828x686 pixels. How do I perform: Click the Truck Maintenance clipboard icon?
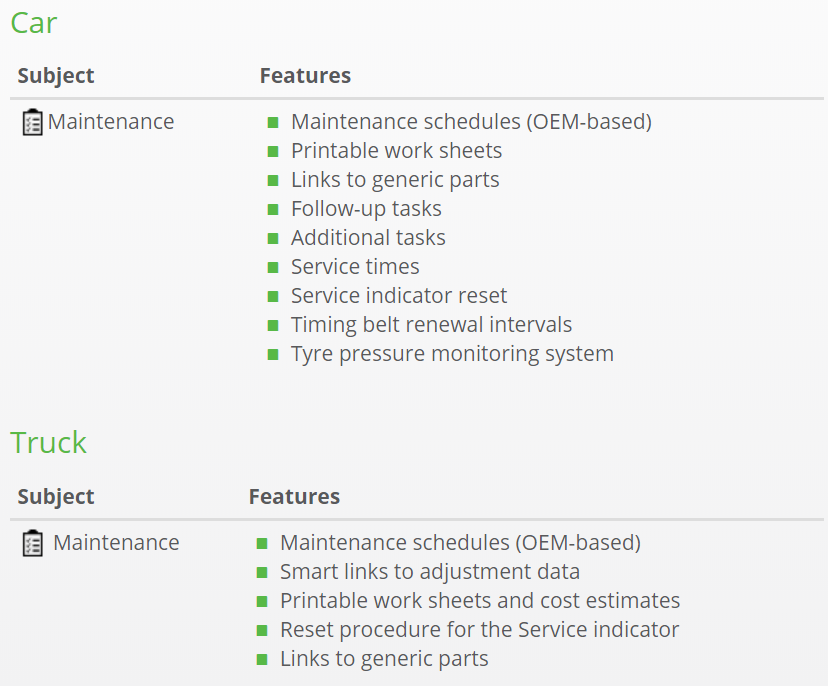[32, 543]
